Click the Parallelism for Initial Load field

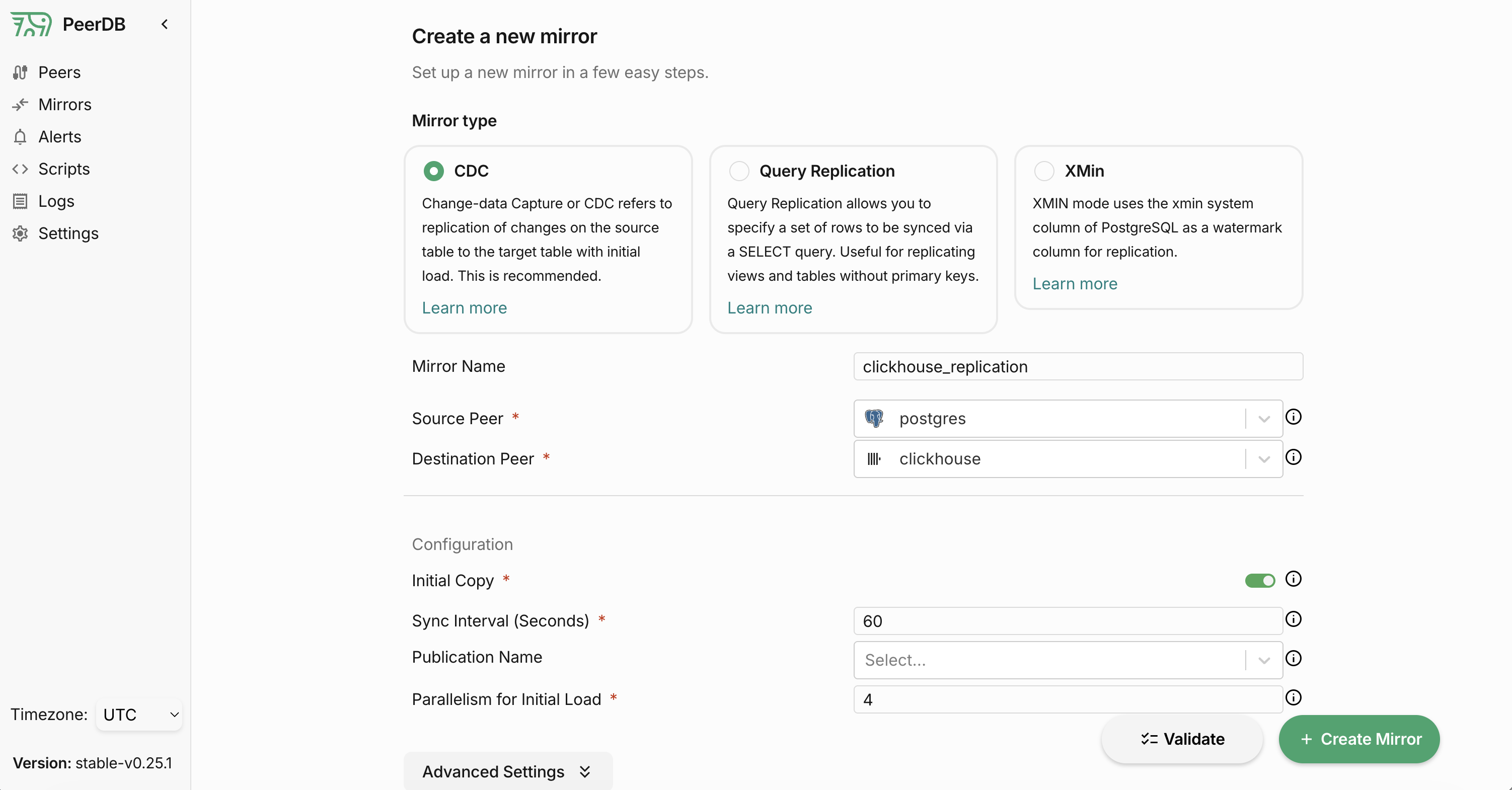(x=1068, y=699)
